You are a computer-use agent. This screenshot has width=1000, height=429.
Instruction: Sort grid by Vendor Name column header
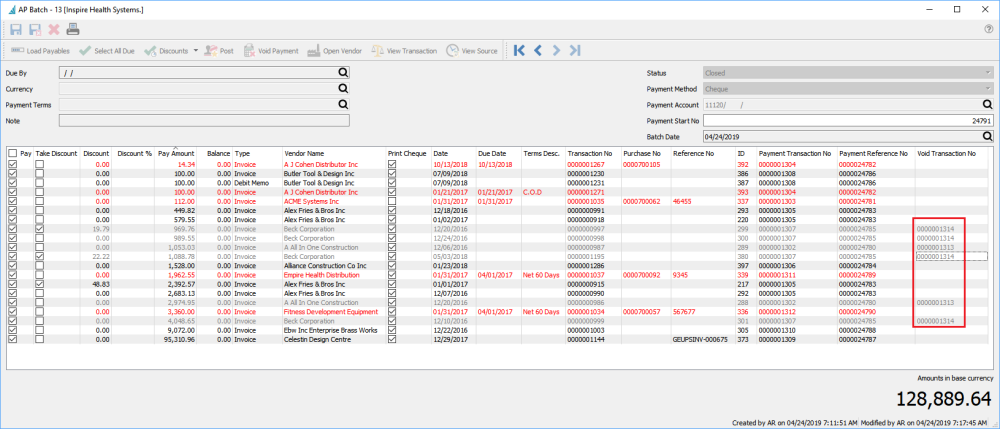coord(305,154)
